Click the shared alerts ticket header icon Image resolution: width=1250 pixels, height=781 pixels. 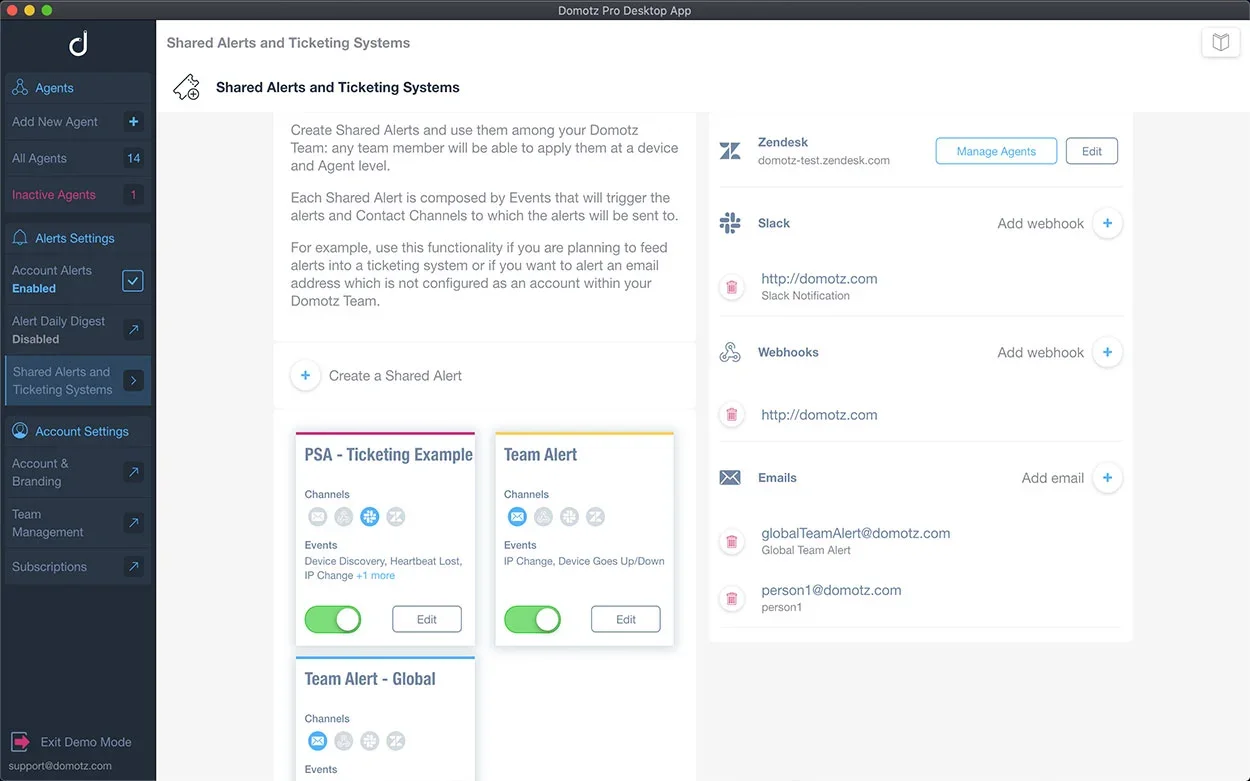(186, 87)
